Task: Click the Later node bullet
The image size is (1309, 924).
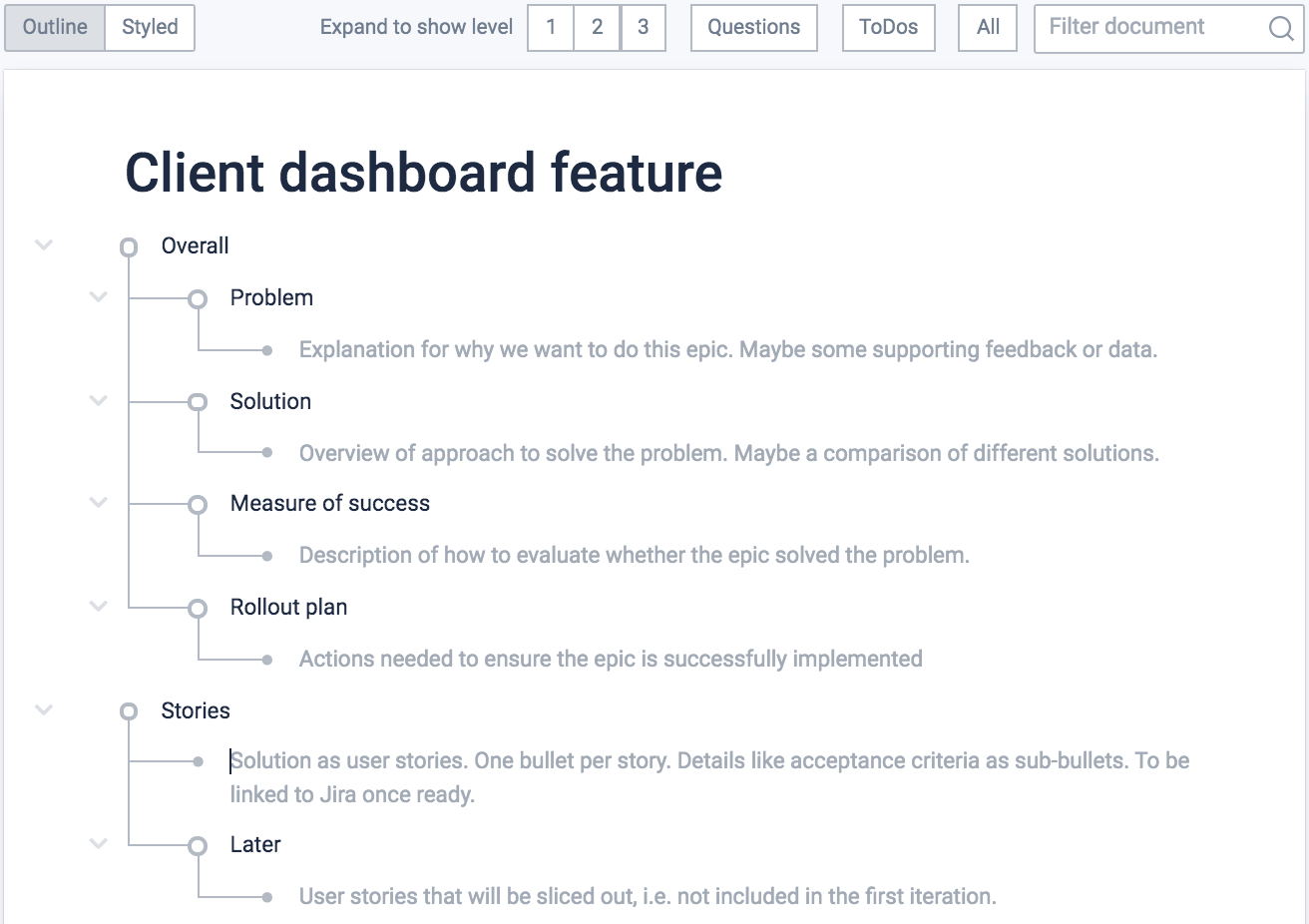Action: coord(198,846)
